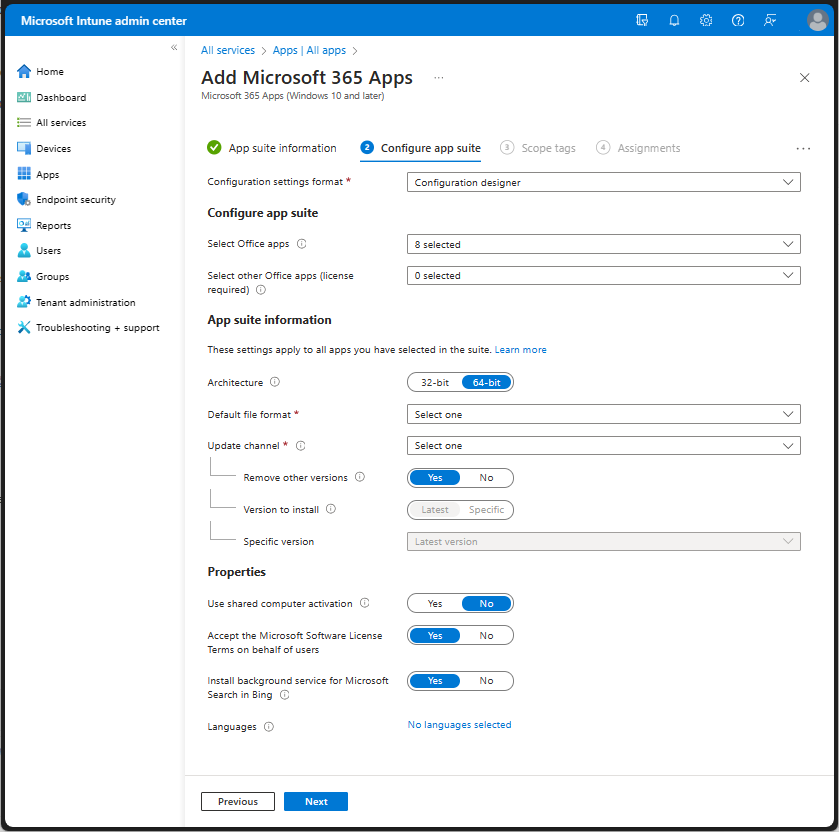Set Remove other versions to No
839x832 pixels.
pos(486,478)
